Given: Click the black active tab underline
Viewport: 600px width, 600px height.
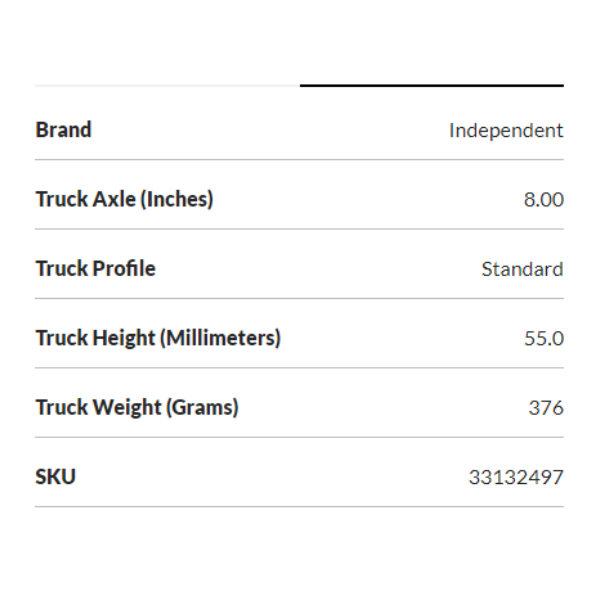Looking at the screenshot, I should (x=431, y=86).
